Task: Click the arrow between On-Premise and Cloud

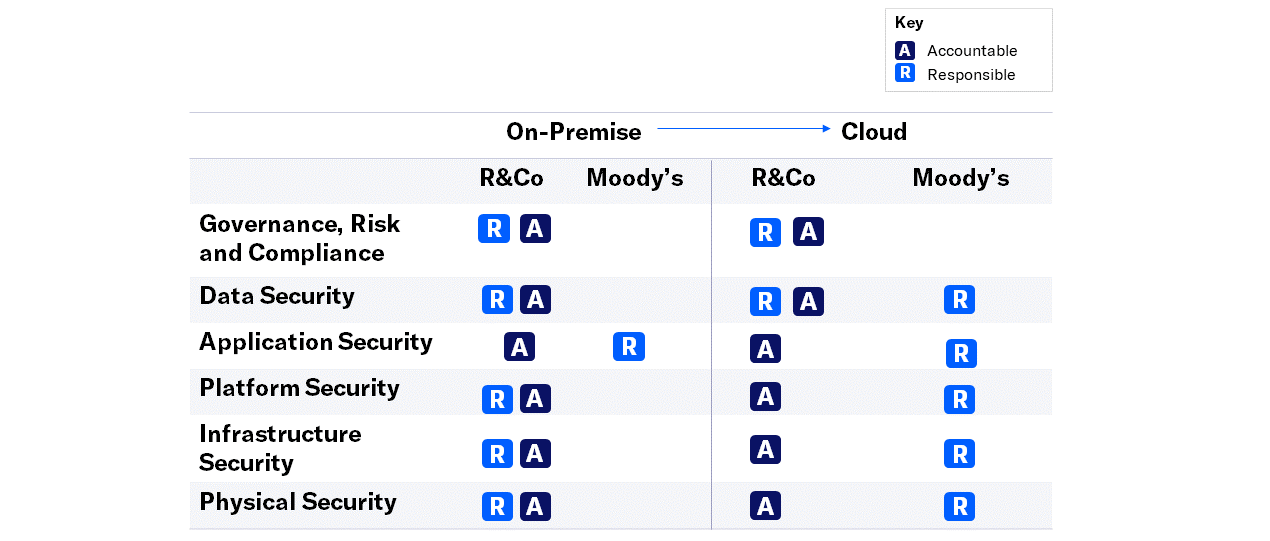Action: coord(742,128)
